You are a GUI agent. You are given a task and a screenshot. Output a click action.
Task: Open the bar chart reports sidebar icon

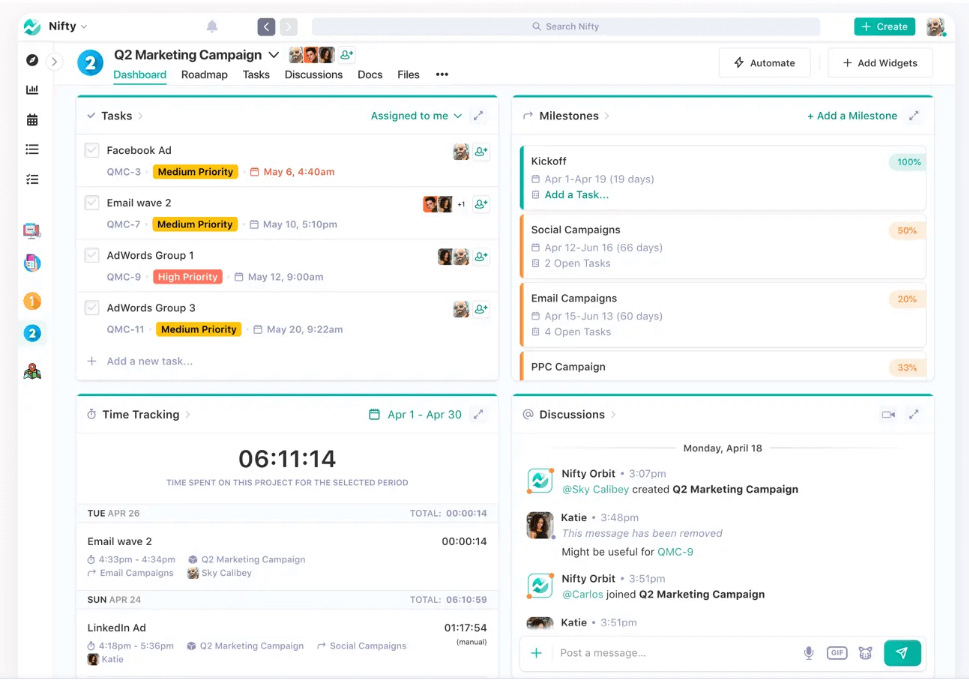coord(32,90)
